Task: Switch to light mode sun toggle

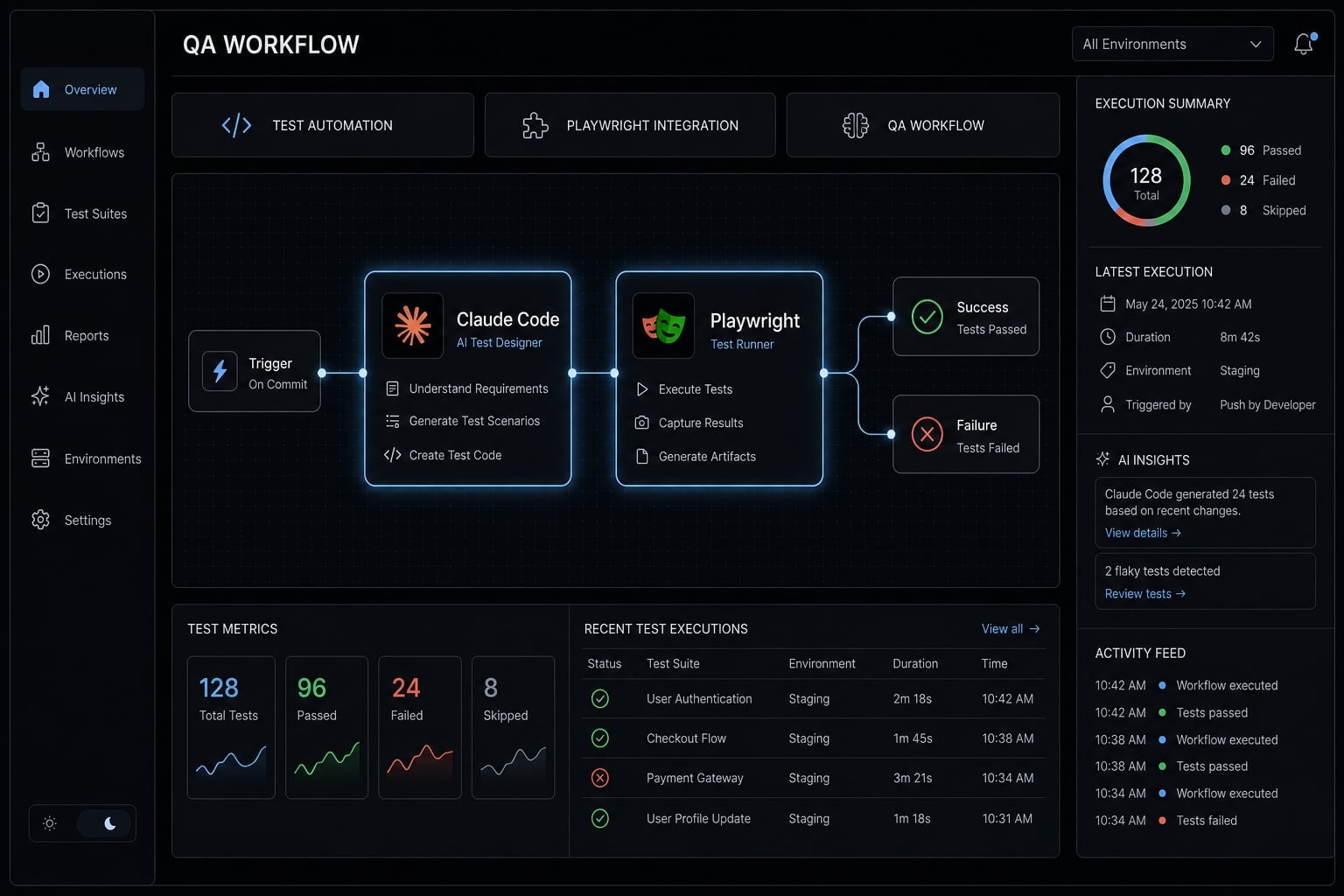Action: 50,823
